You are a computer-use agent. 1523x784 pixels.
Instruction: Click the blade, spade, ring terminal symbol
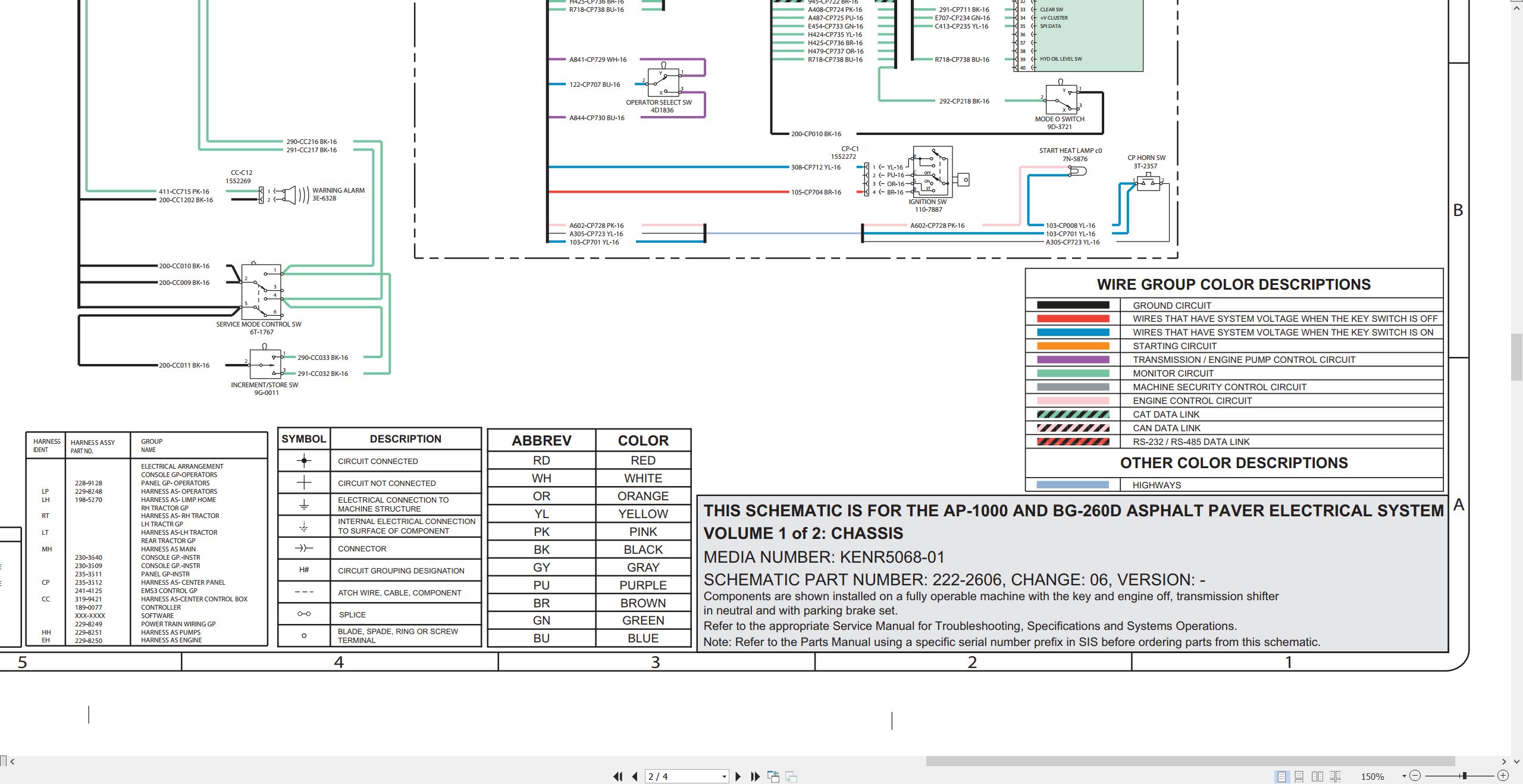pos(304,636)
